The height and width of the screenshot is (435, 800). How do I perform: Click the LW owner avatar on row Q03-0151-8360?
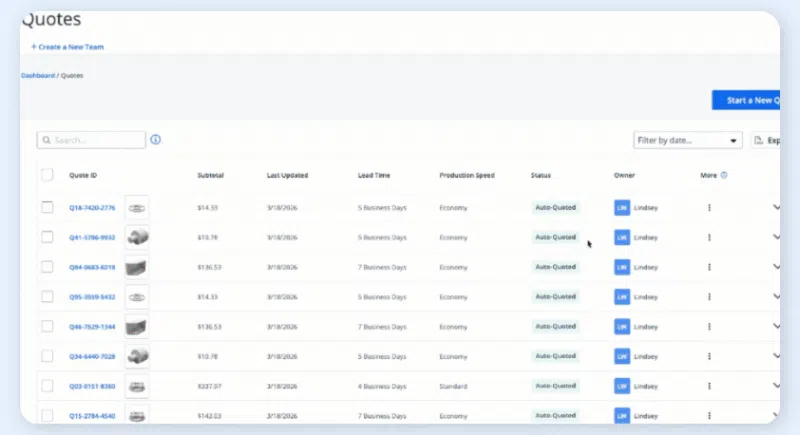coord(622,386)
